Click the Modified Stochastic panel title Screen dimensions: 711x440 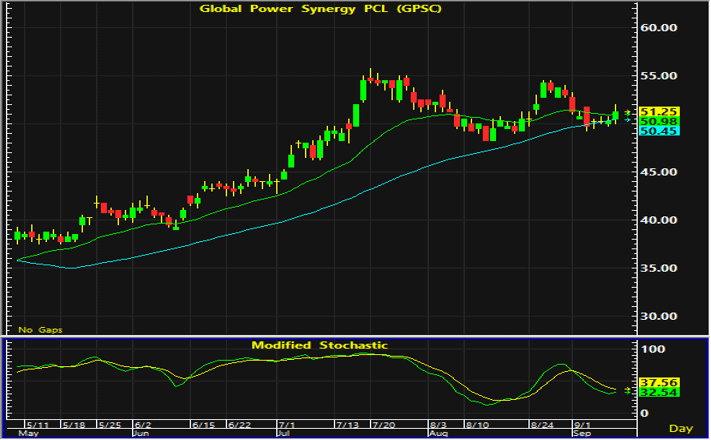[x=320, y=345]
